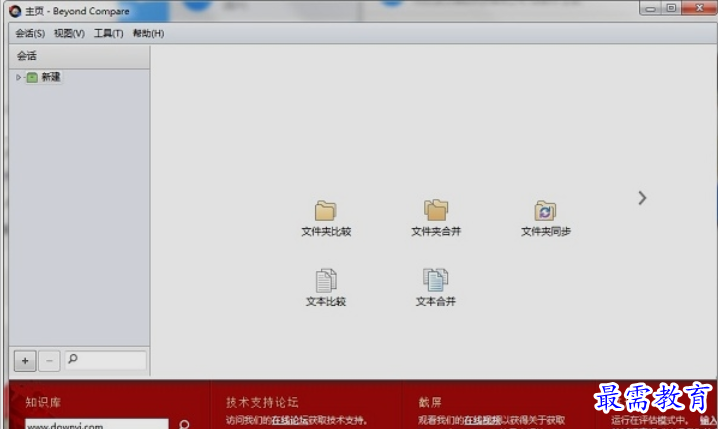Open the 在线视频 link

[x=482, y=420]
